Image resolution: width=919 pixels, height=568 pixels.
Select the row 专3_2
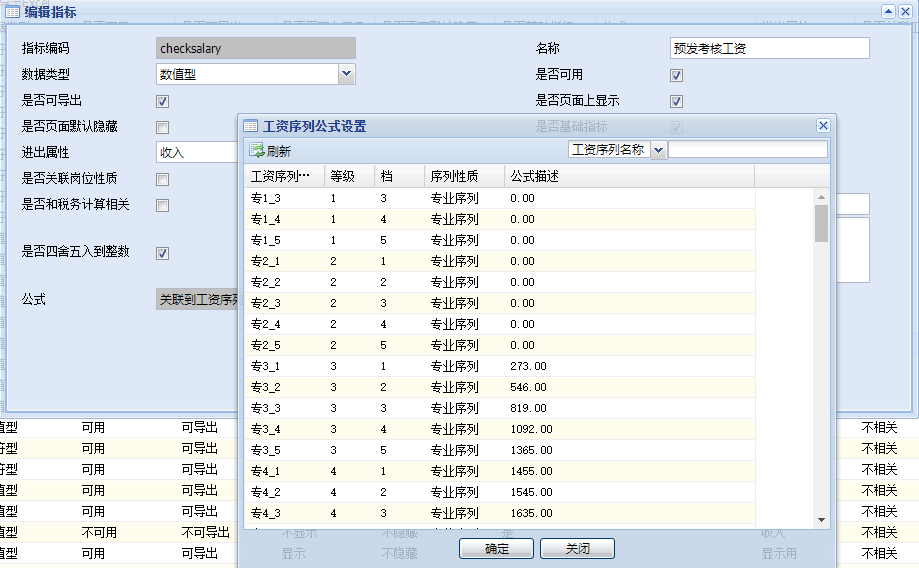click(x=499, y=387)
